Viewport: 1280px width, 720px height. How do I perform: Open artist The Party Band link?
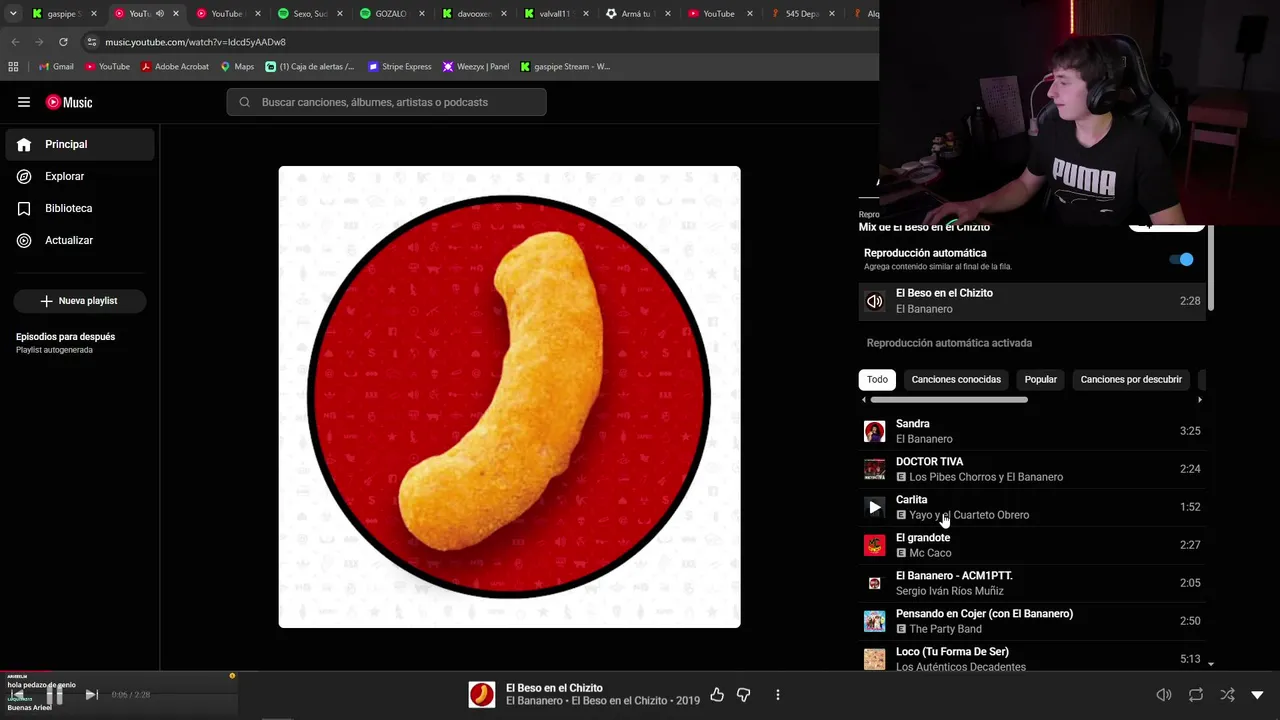click(945, 629)
